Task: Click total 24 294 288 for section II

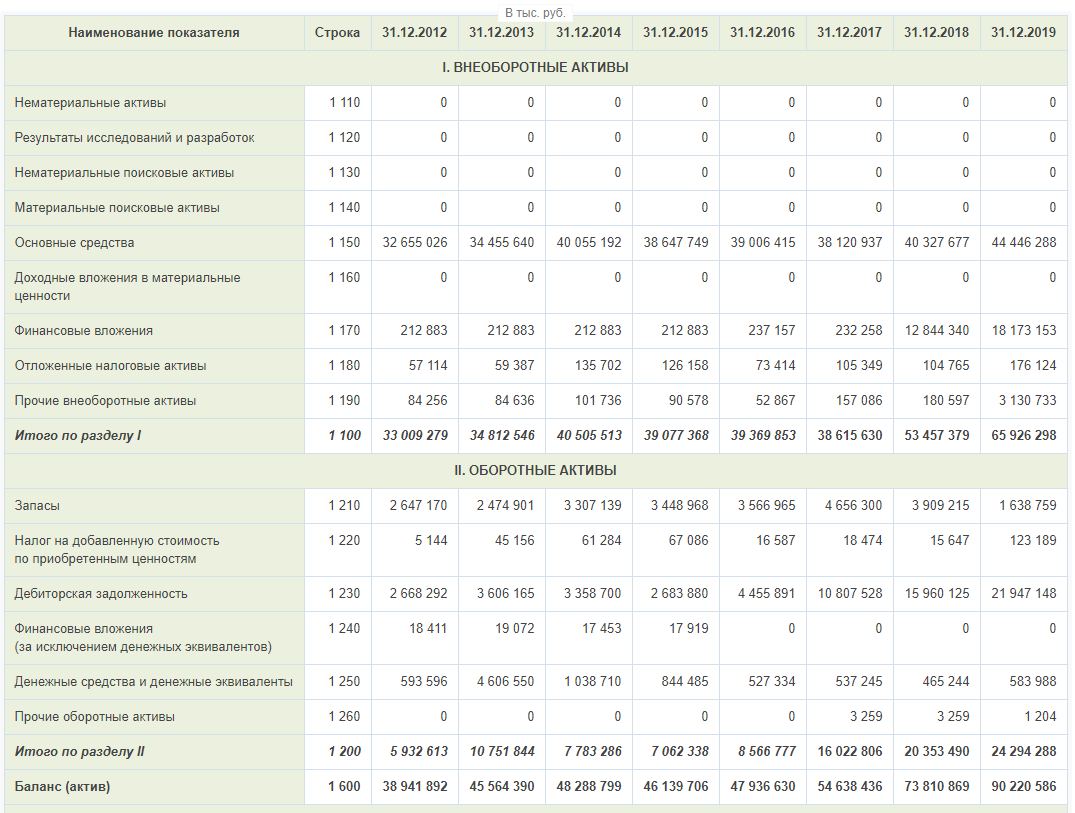Action: coord(1024,751)
